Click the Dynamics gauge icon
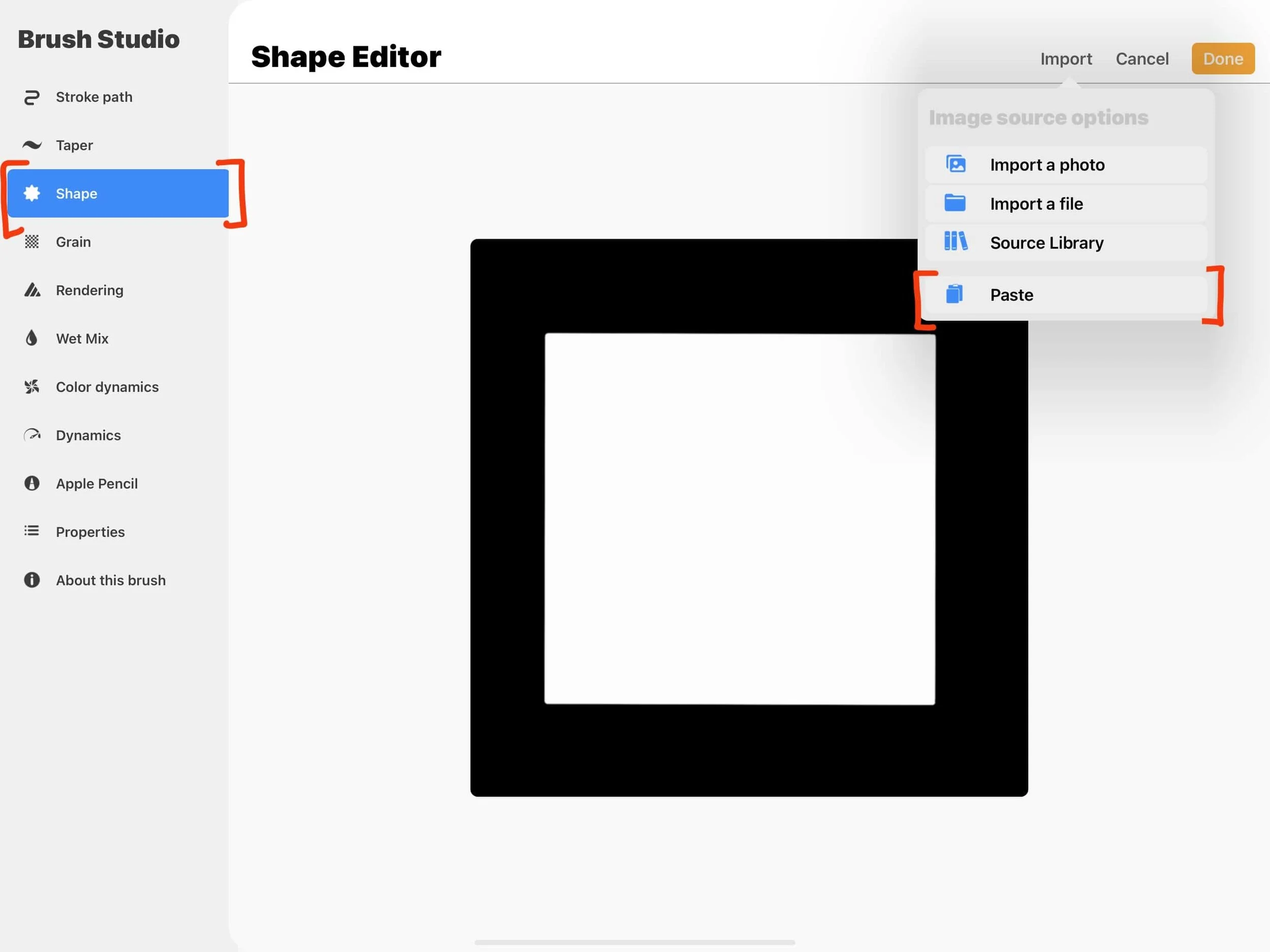Image resolution: width=1270 pixels, height=952 pixels. click(x=31, y=435)
